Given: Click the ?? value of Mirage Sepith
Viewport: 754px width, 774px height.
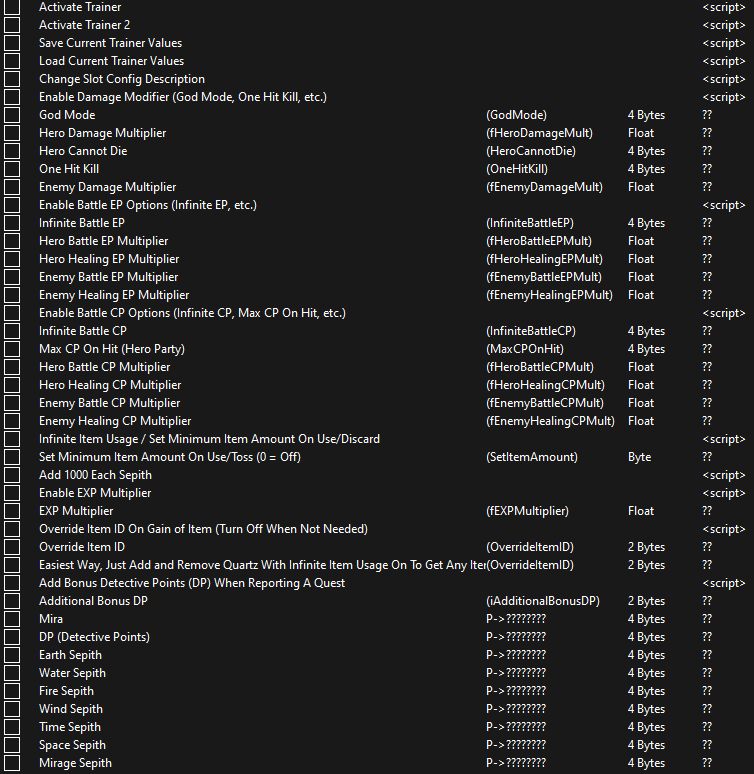Looking at the screenshot, I should coord(707,763).
